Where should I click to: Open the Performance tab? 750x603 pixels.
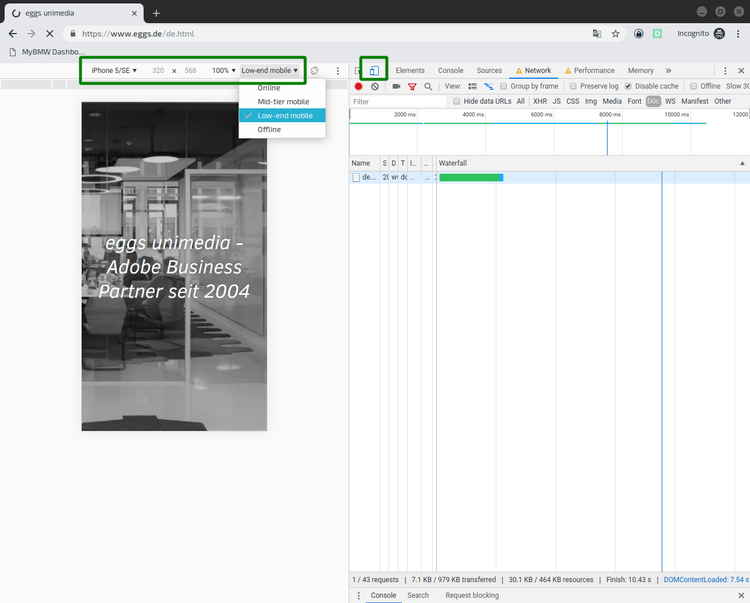pyautogui.click(x=589, y=71)
